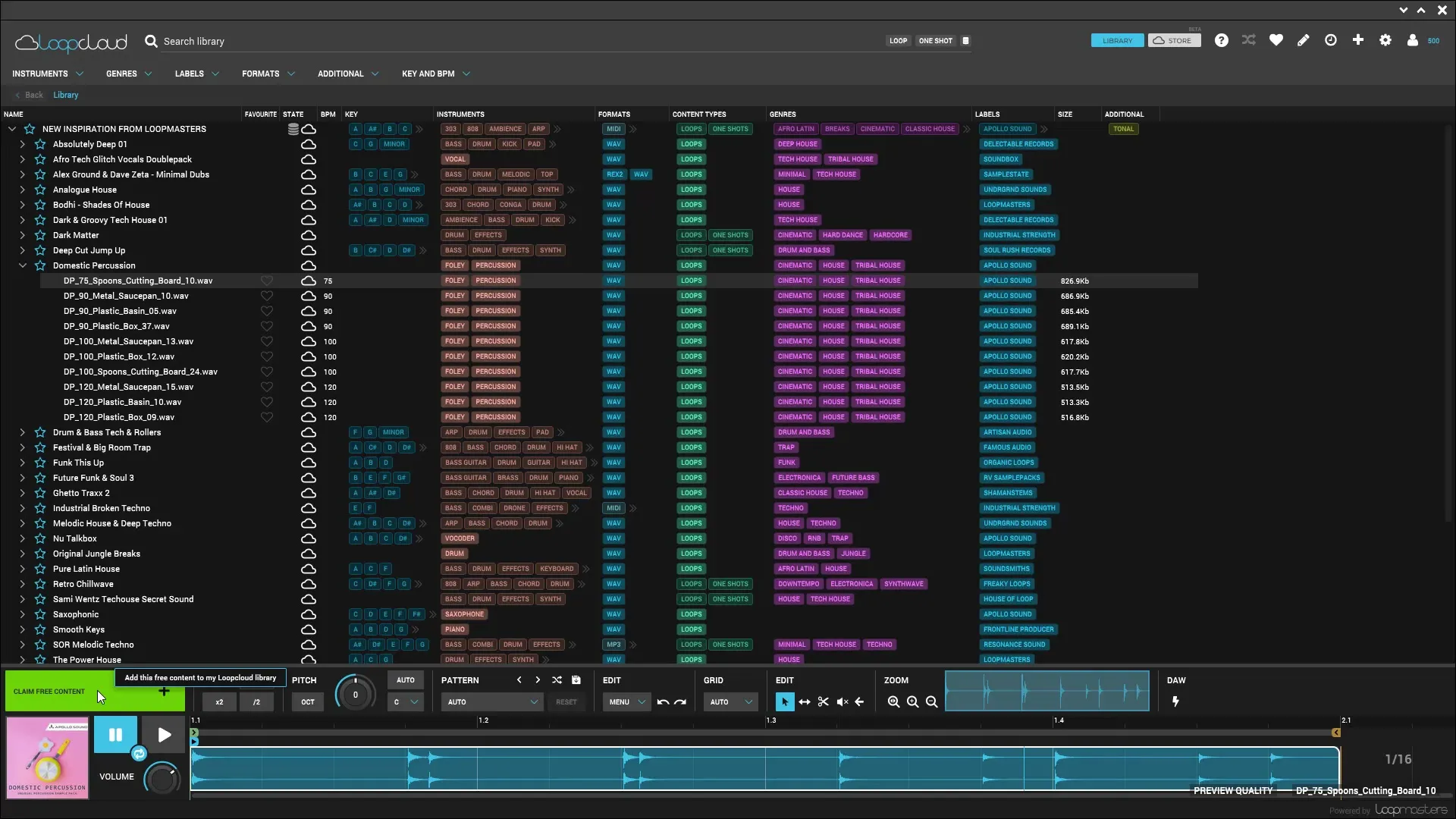This screenshot has height=819, width=1456.
Task: Click the document filter icon next to ONE SHOT
Action: coord(965,41)
